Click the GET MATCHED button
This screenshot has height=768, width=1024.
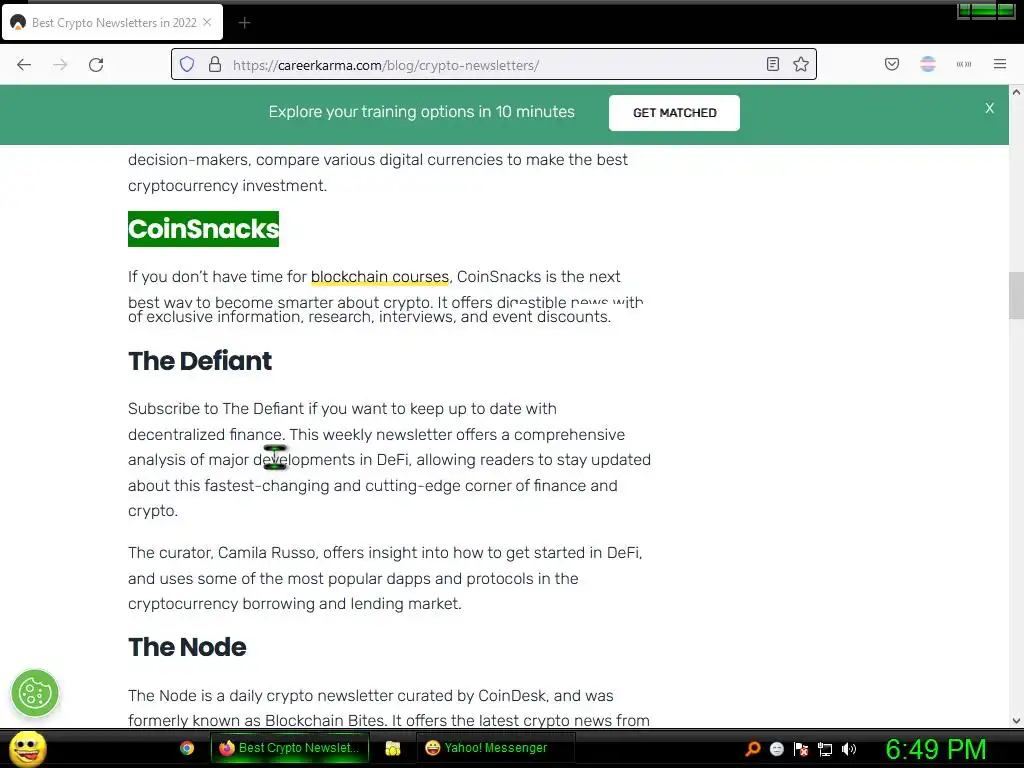[x=674, y=113]
